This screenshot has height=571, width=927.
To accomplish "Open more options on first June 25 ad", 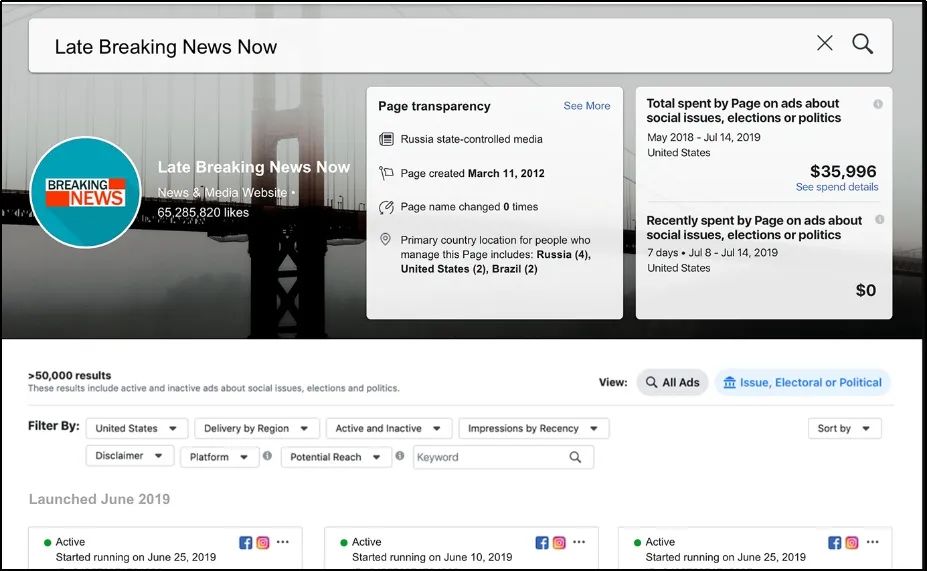I will (283, 541).
